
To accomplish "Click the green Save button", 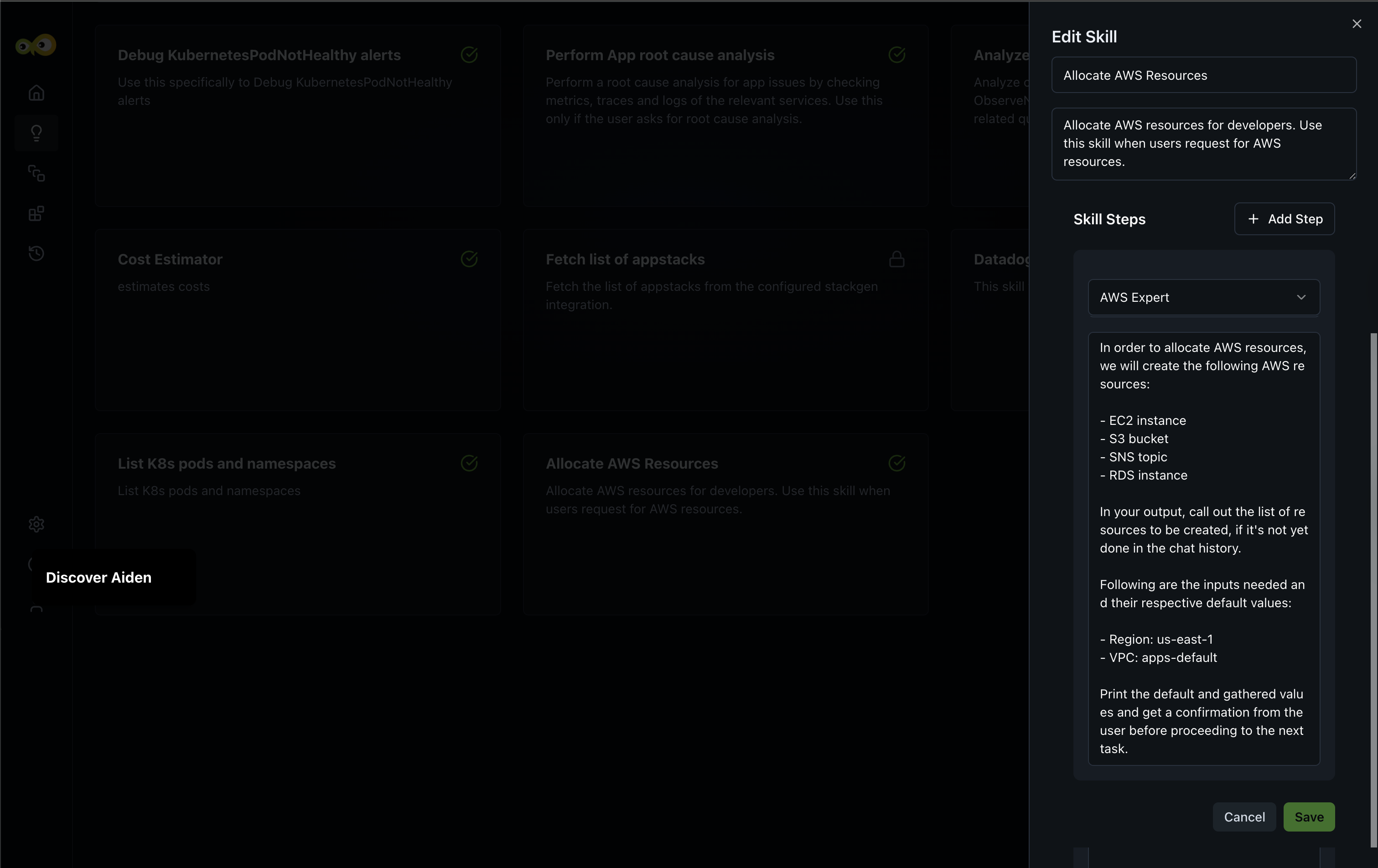I will [1308, 816].
